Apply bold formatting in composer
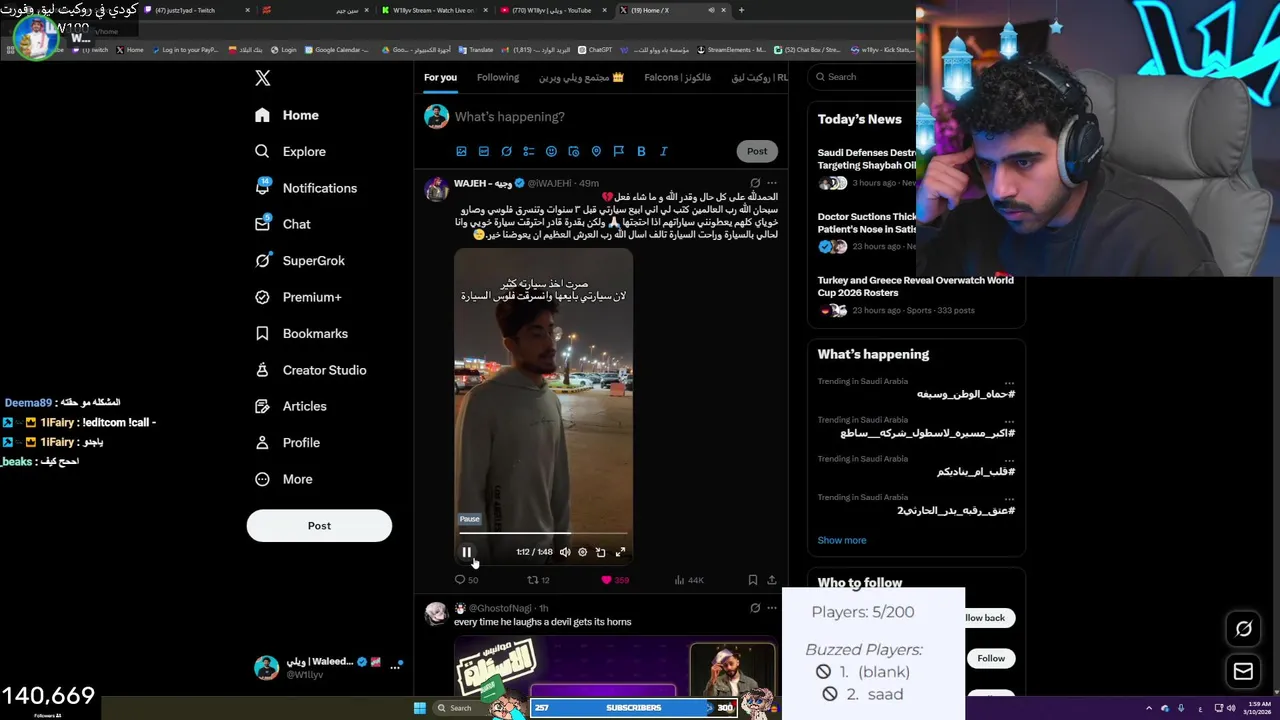The width and height of the screenshot is (1280, 720). 641,151
